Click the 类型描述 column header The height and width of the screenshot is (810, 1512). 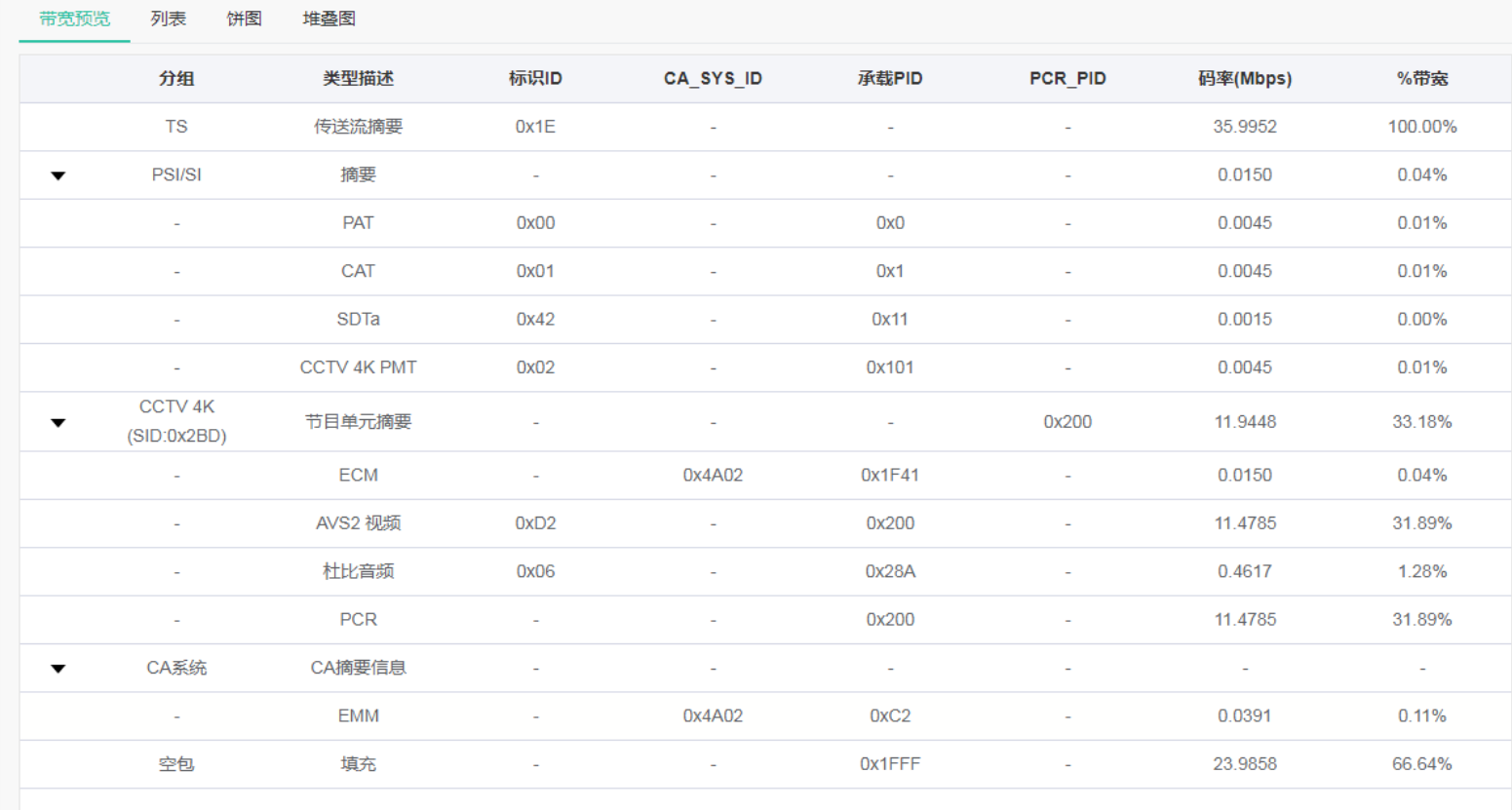tap(359, 79)
